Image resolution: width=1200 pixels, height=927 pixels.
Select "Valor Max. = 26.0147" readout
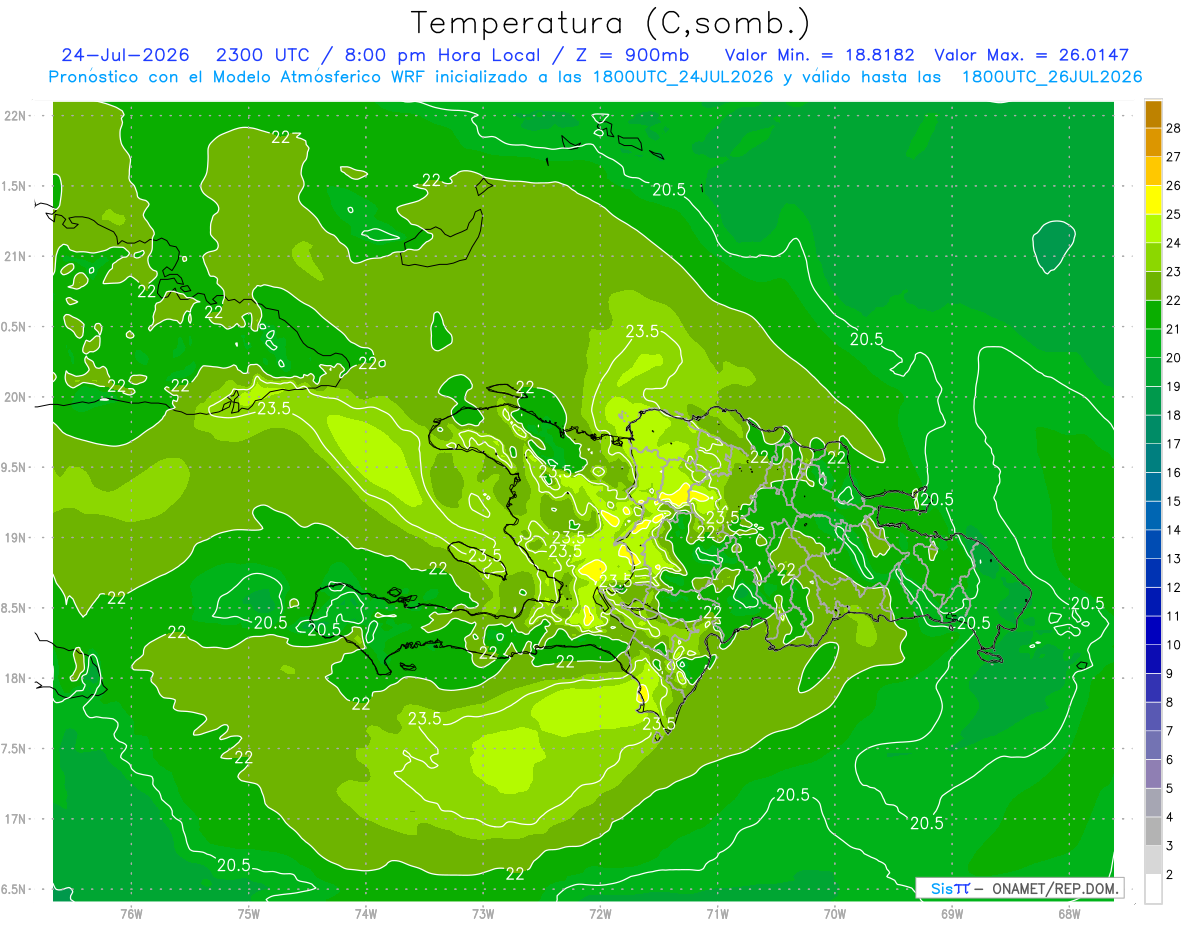coord(1031,55)
